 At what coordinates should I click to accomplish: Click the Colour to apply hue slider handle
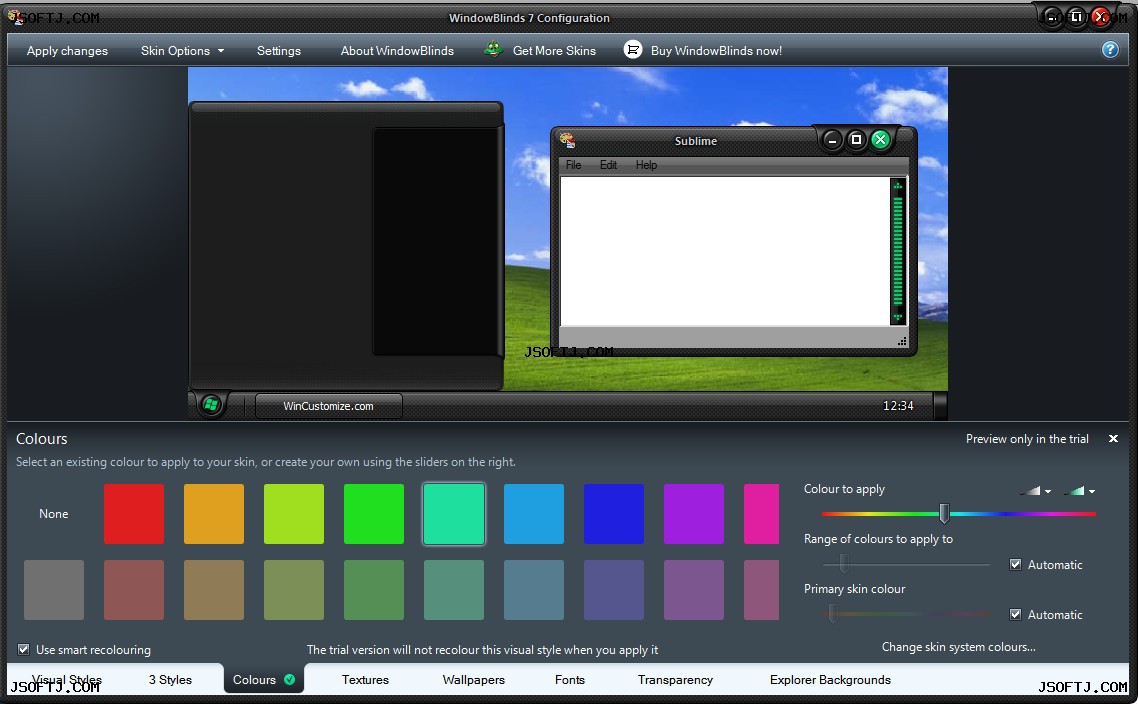click(943, 513)
